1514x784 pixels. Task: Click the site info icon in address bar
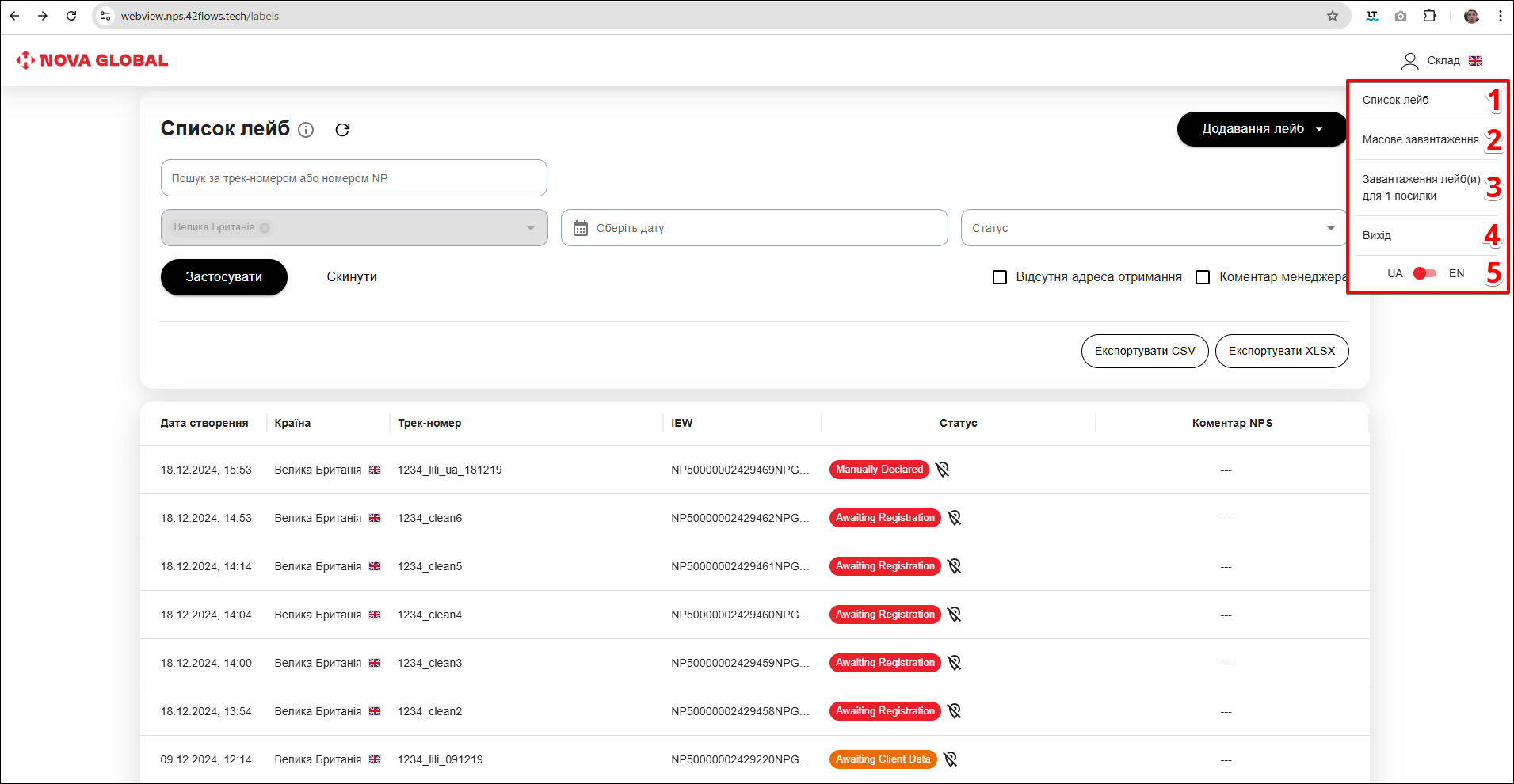tap(105, 16)
